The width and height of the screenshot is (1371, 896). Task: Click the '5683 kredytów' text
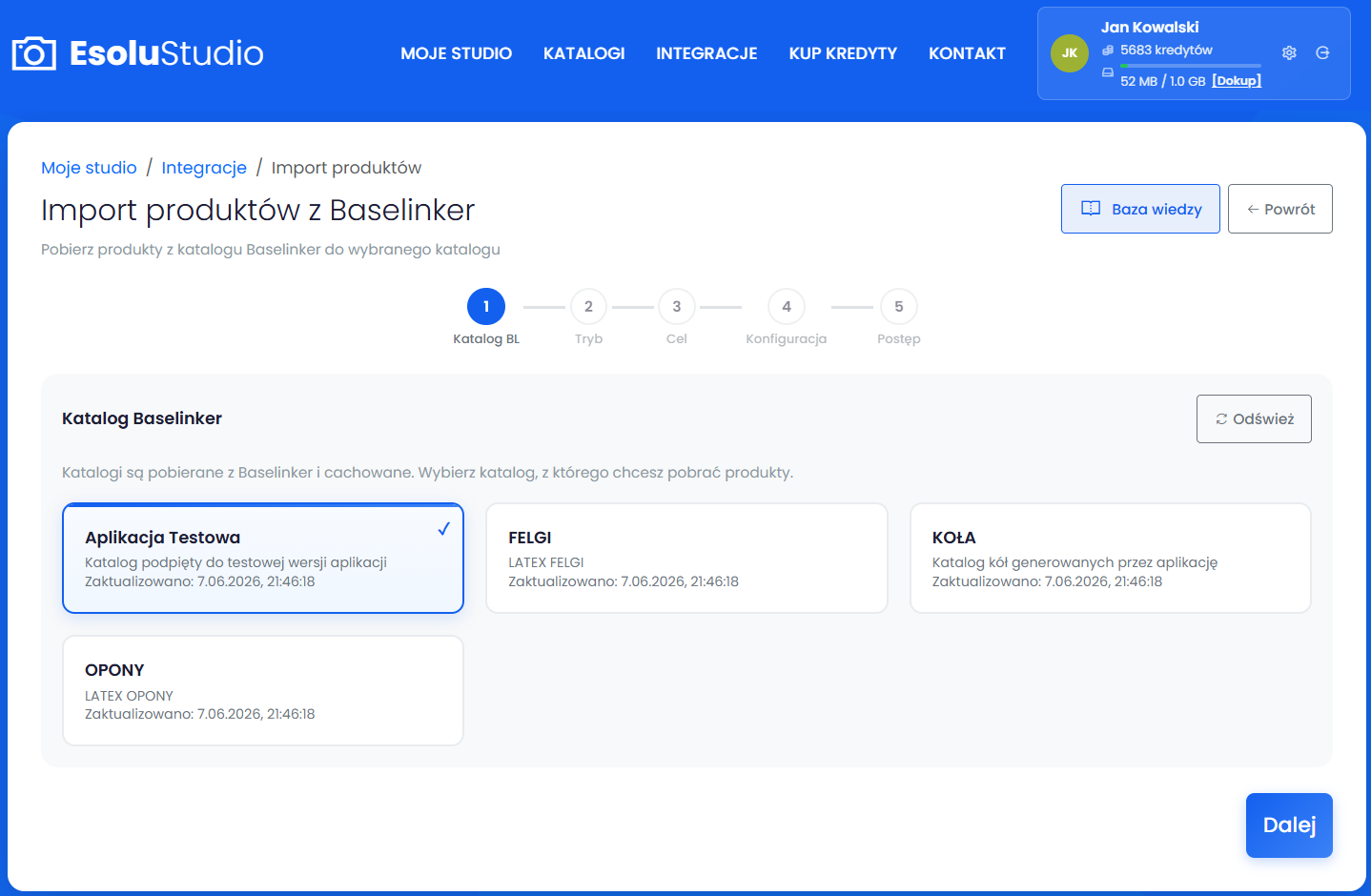click(1166, 51)
